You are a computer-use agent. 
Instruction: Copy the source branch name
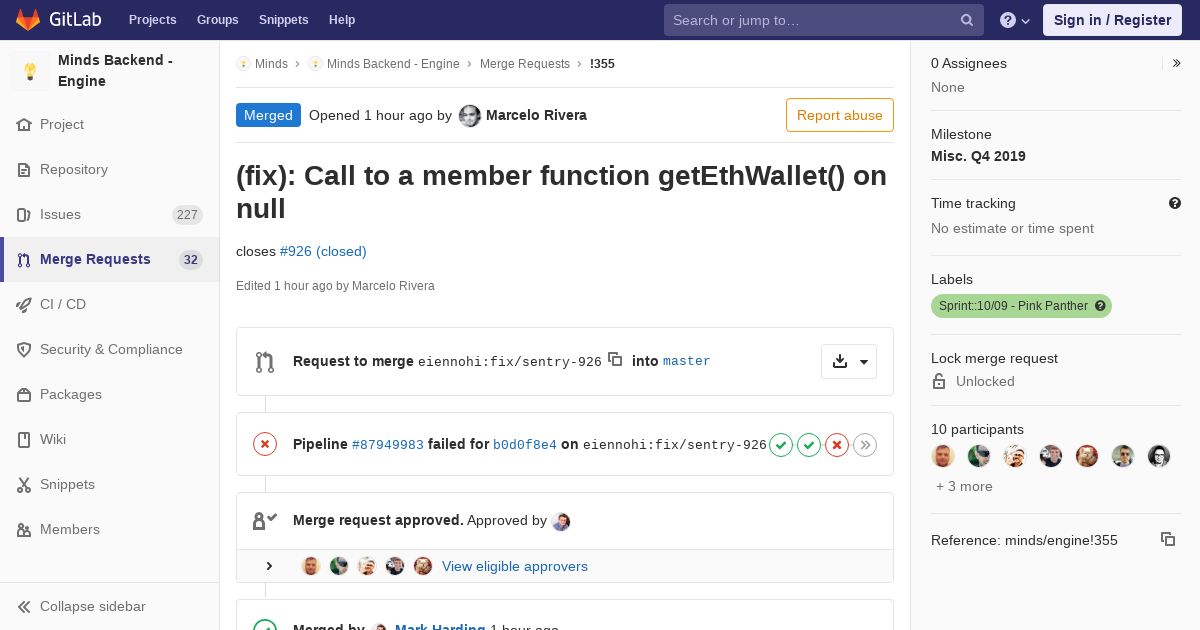click(x=616, y=360)
